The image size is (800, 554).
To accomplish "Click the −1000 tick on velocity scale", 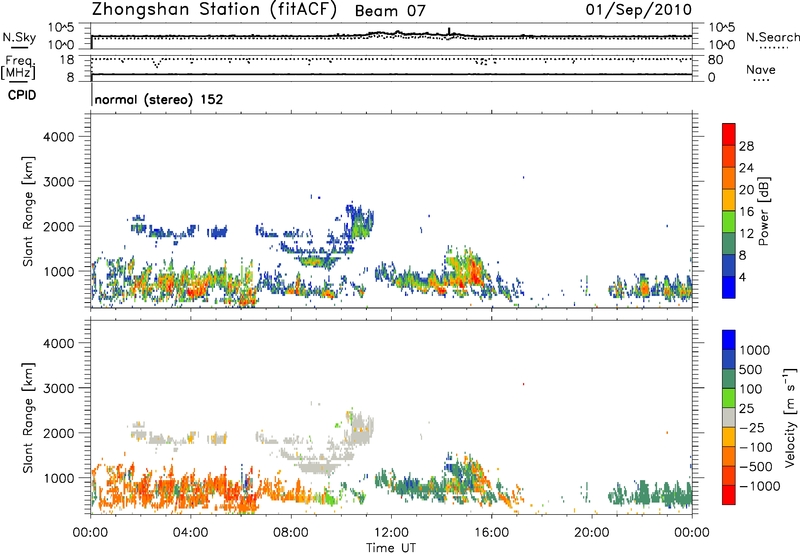I will tap(759, 486).
